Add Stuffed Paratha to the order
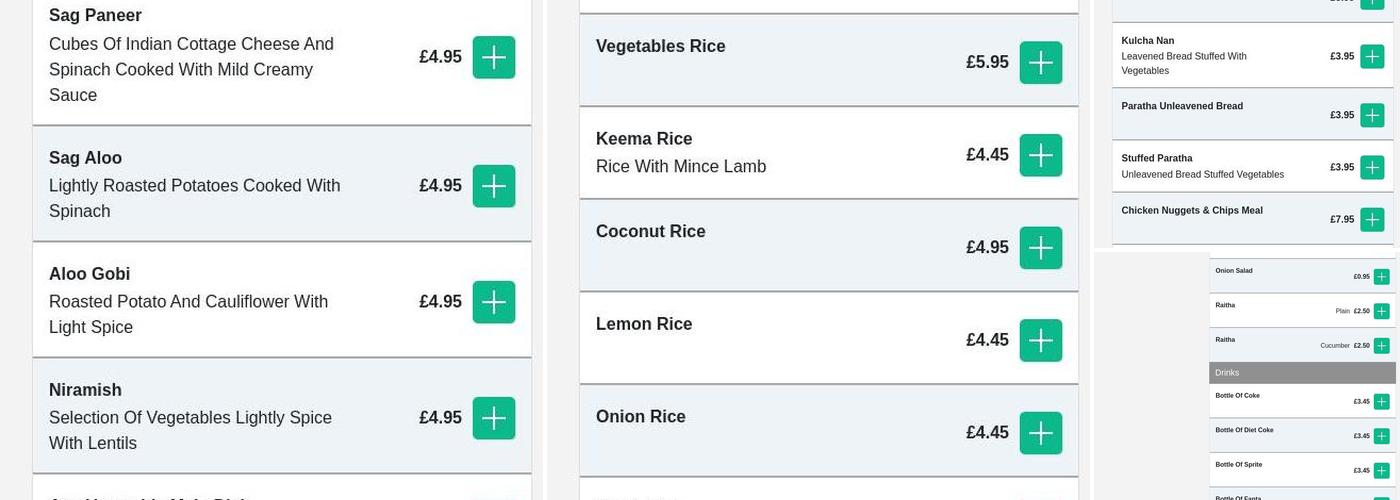Screen dimensions: 1400x500 click(1372, 167)
